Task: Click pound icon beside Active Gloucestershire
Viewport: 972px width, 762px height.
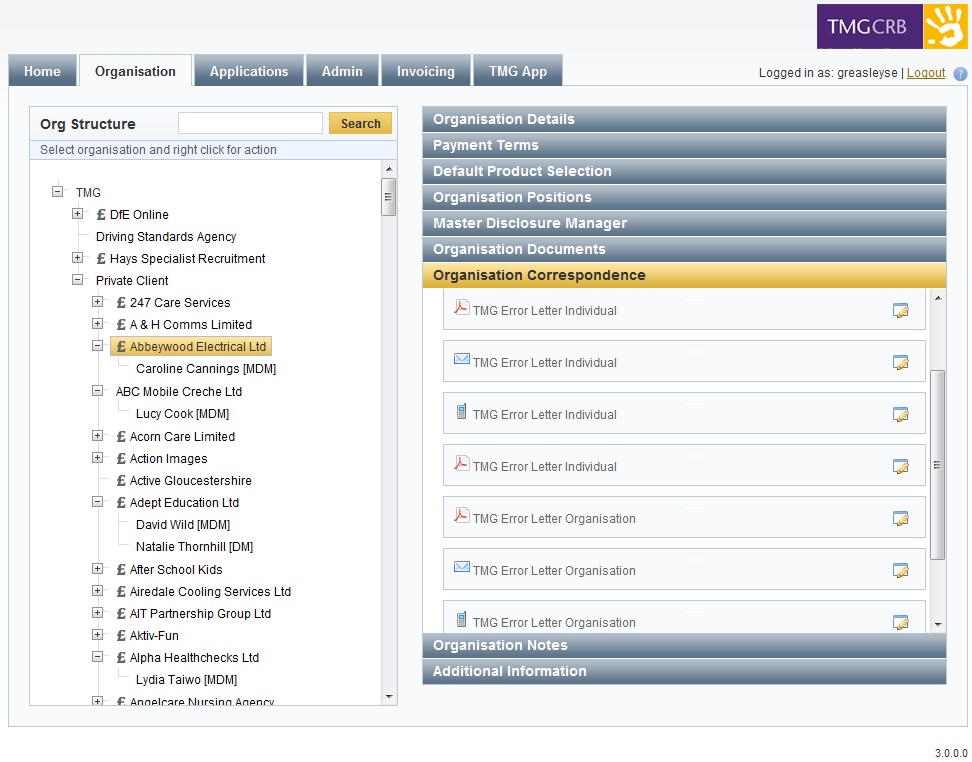Action: tap(121, 481)
